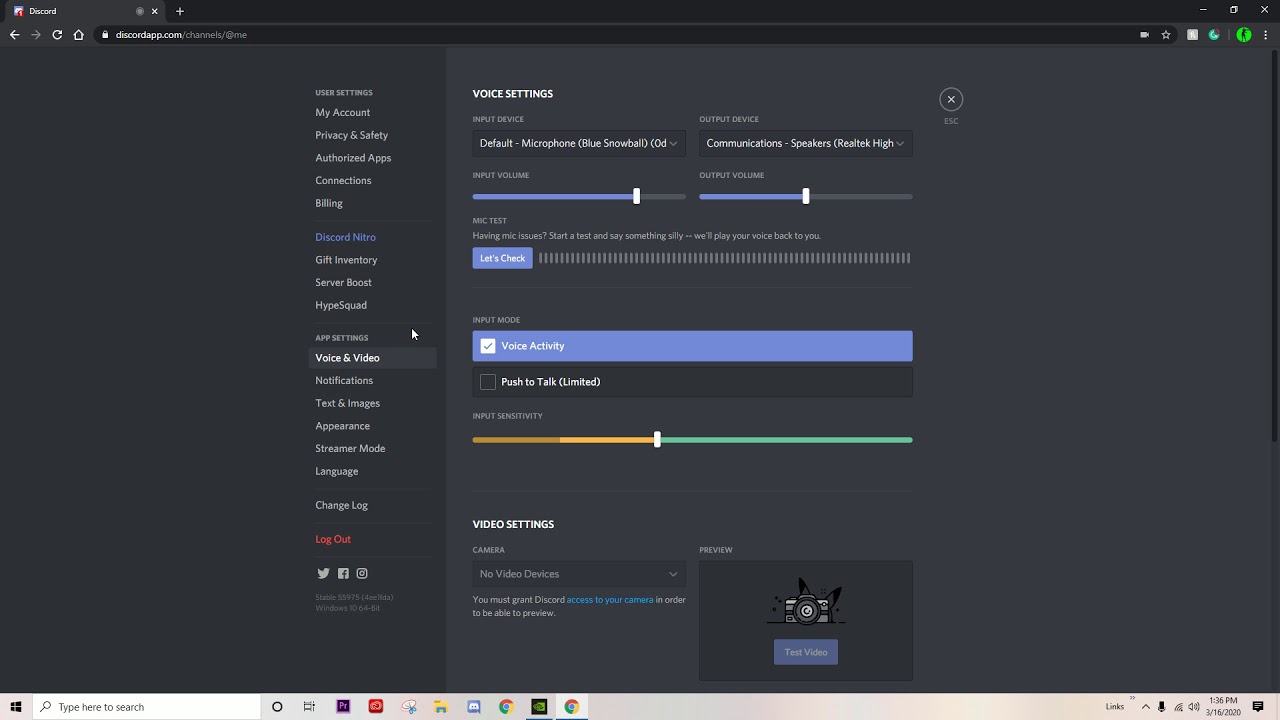Adjust the Input Sensitivity slider handle
1280x720 pixels.
(657, 440)
